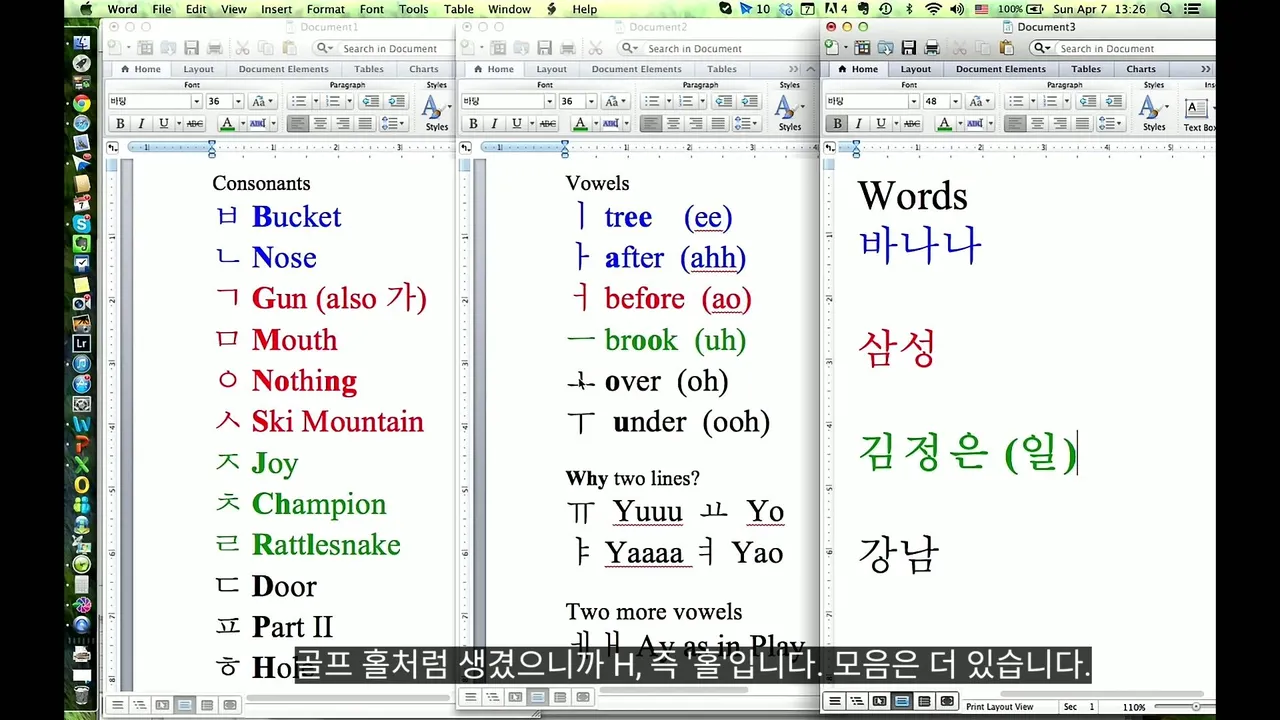
Task: Open font name dropdown in Document3
Action: click(x=914, y=101)
